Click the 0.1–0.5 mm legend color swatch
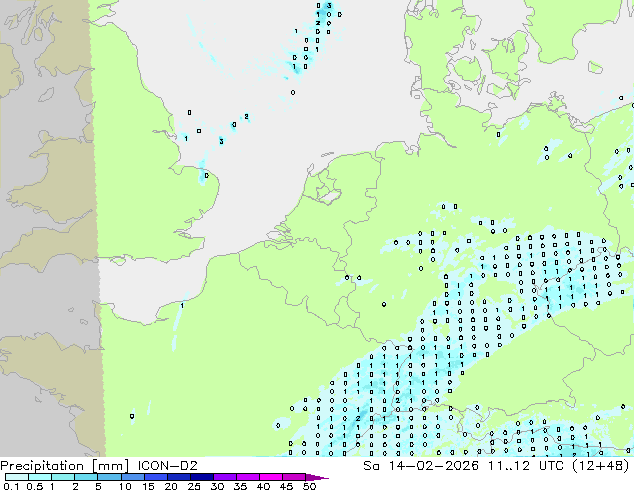The height and width of the screenshot is (490, 634). click(17, 477)
